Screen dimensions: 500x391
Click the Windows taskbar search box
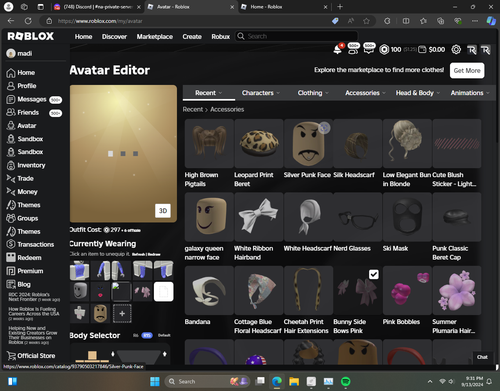click(x=208, y=381)
